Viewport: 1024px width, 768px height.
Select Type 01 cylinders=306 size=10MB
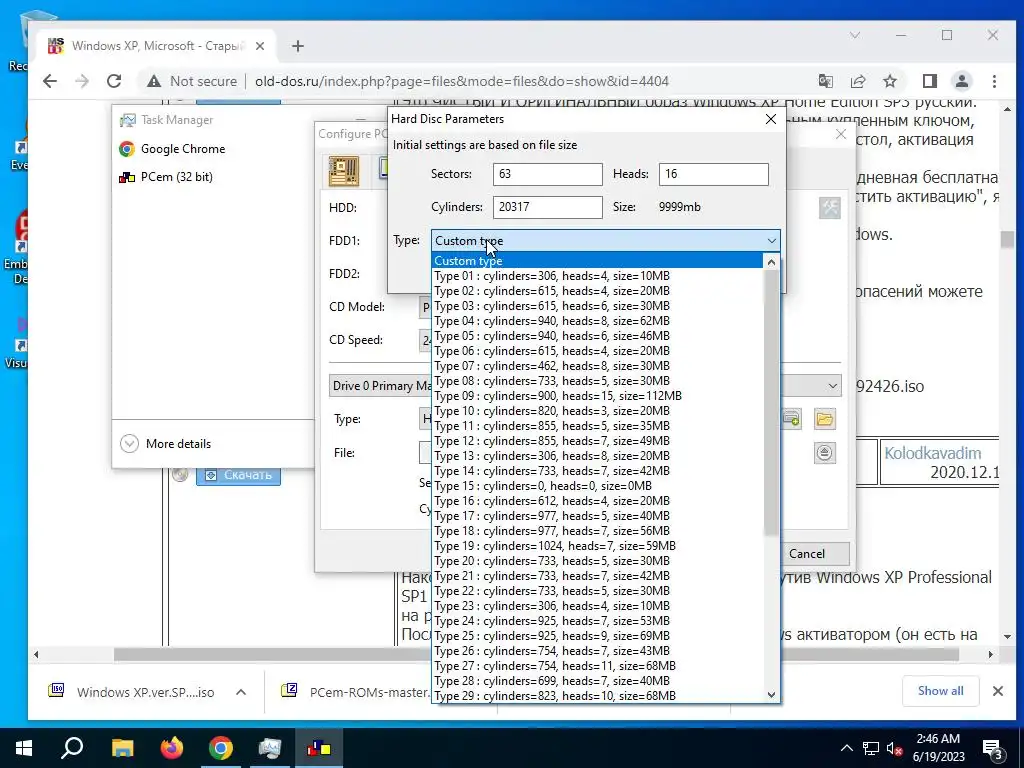(x=597, y=276)
